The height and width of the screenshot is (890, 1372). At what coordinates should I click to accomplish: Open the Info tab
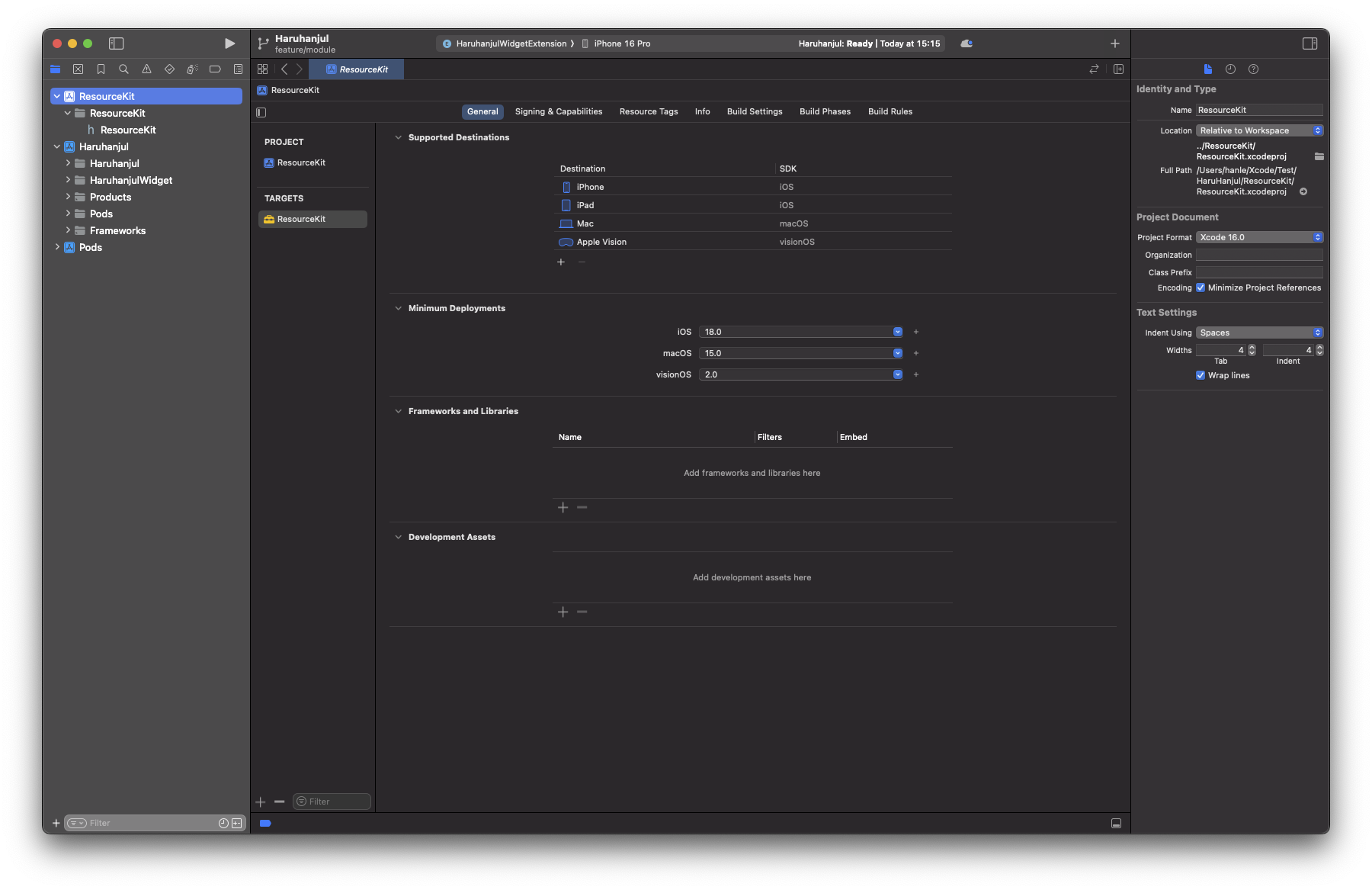point(702,111)
